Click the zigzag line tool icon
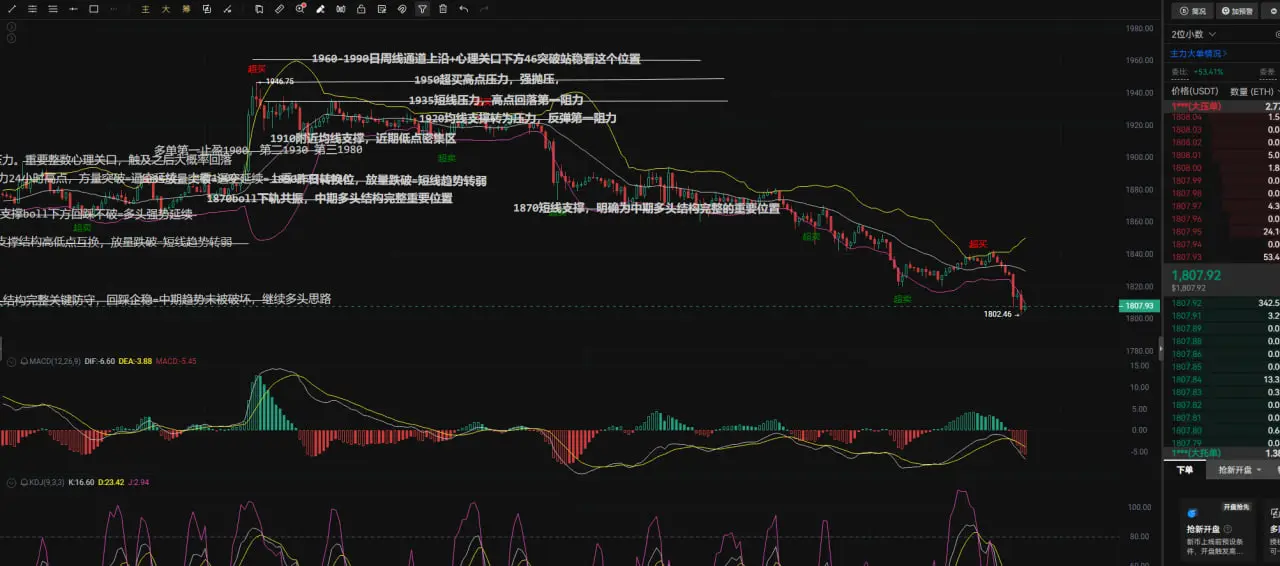Image resolution: width=1280 pixels, height=566 pixels. point(226,9)
